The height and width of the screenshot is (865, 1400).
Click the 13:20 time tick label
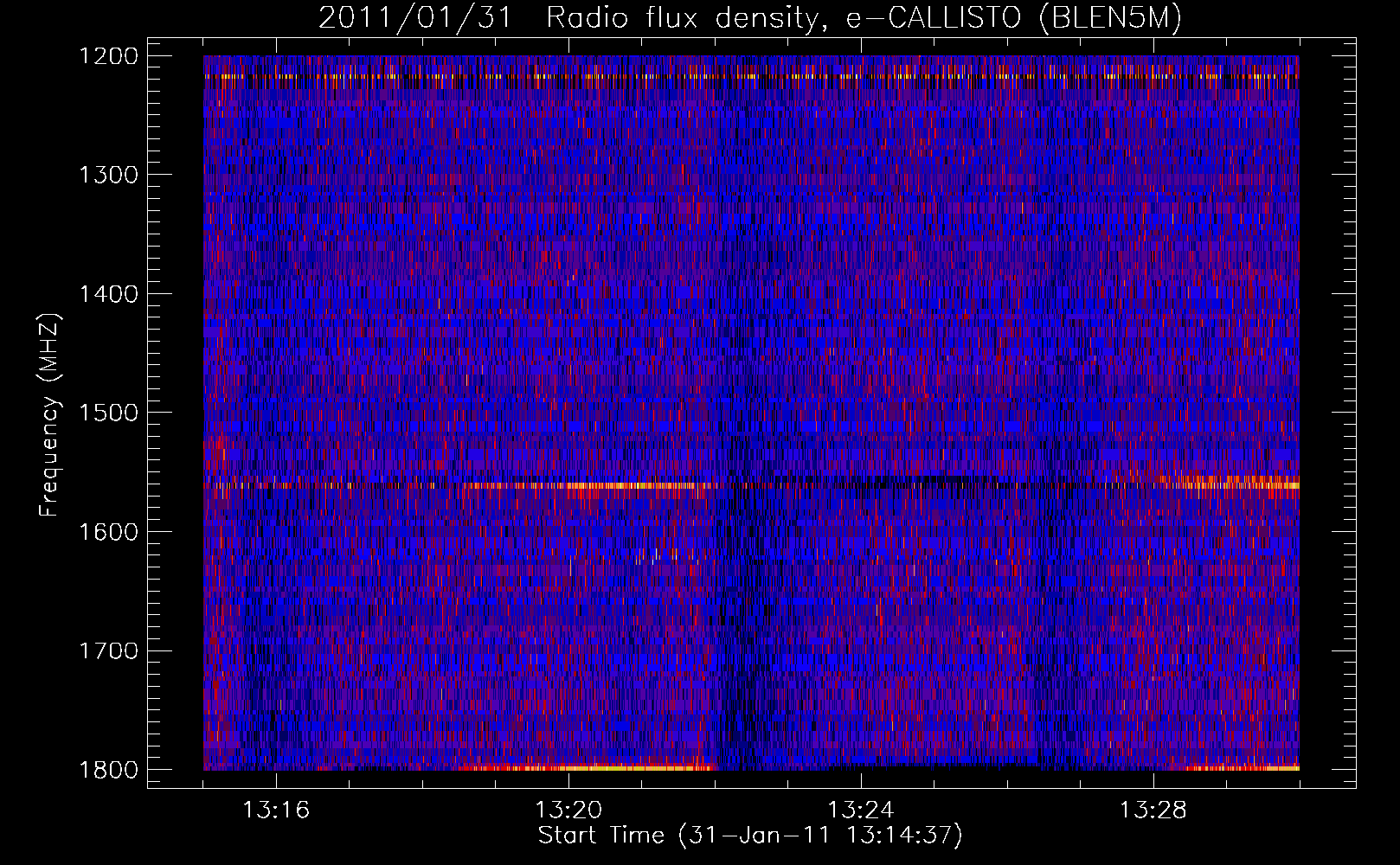[568, 811]
